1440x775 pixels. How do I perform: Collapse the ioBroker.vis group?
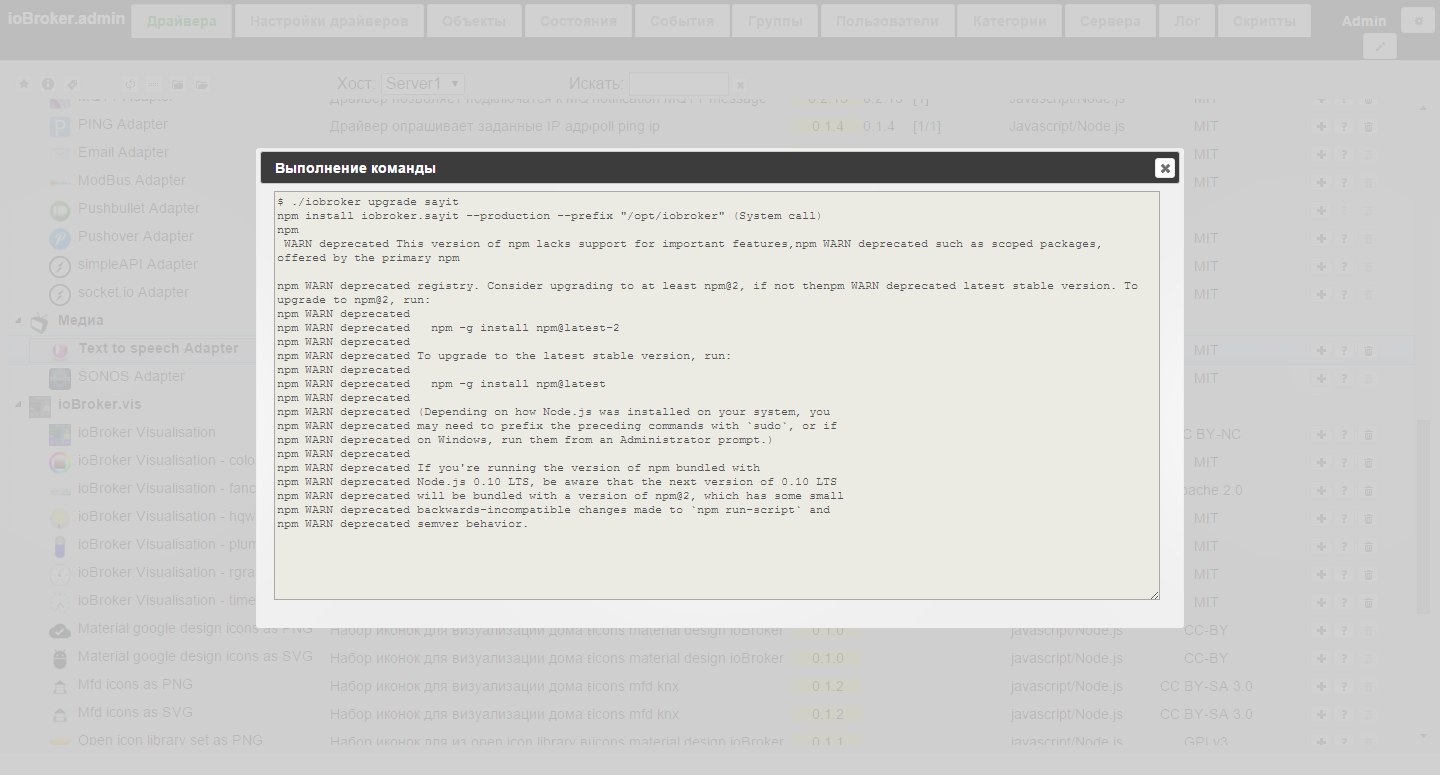click(19, 405)
